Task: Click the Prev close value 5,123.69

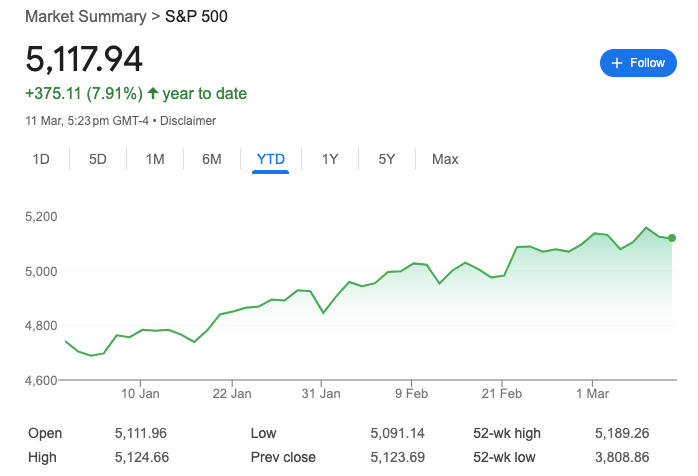Action: (x=398, y=457)
